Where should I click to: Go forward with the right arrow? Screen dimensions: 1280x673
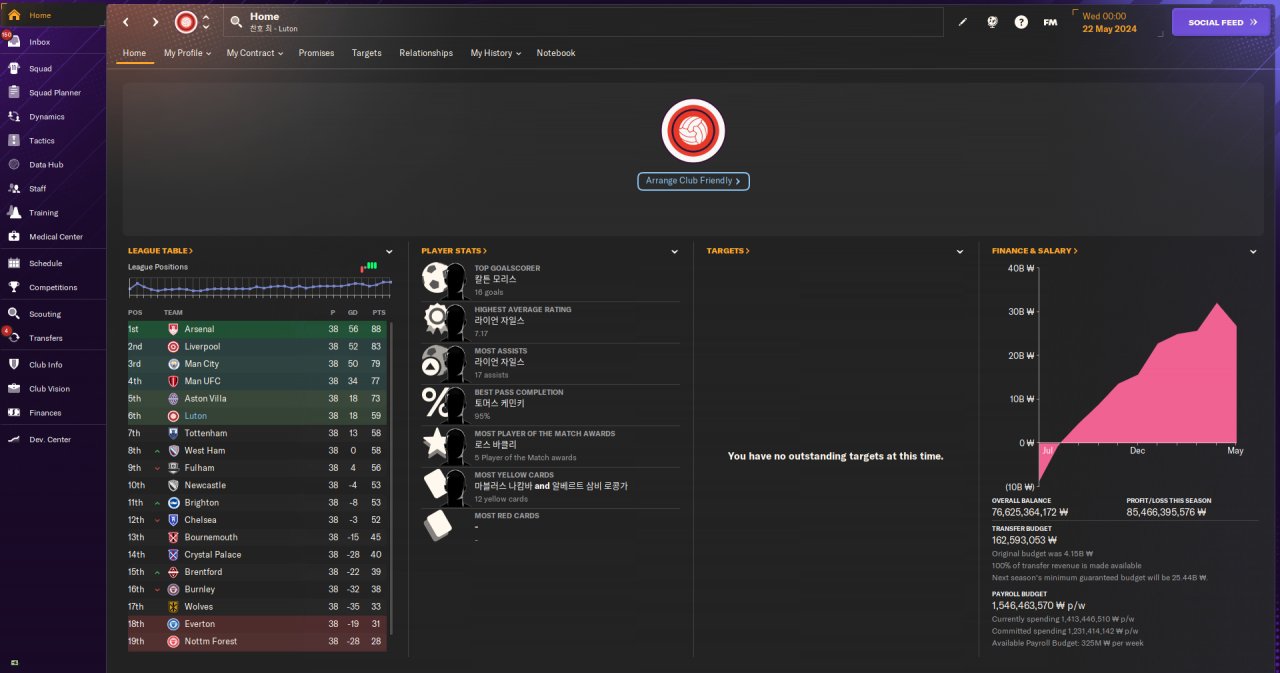pos(155,22)
